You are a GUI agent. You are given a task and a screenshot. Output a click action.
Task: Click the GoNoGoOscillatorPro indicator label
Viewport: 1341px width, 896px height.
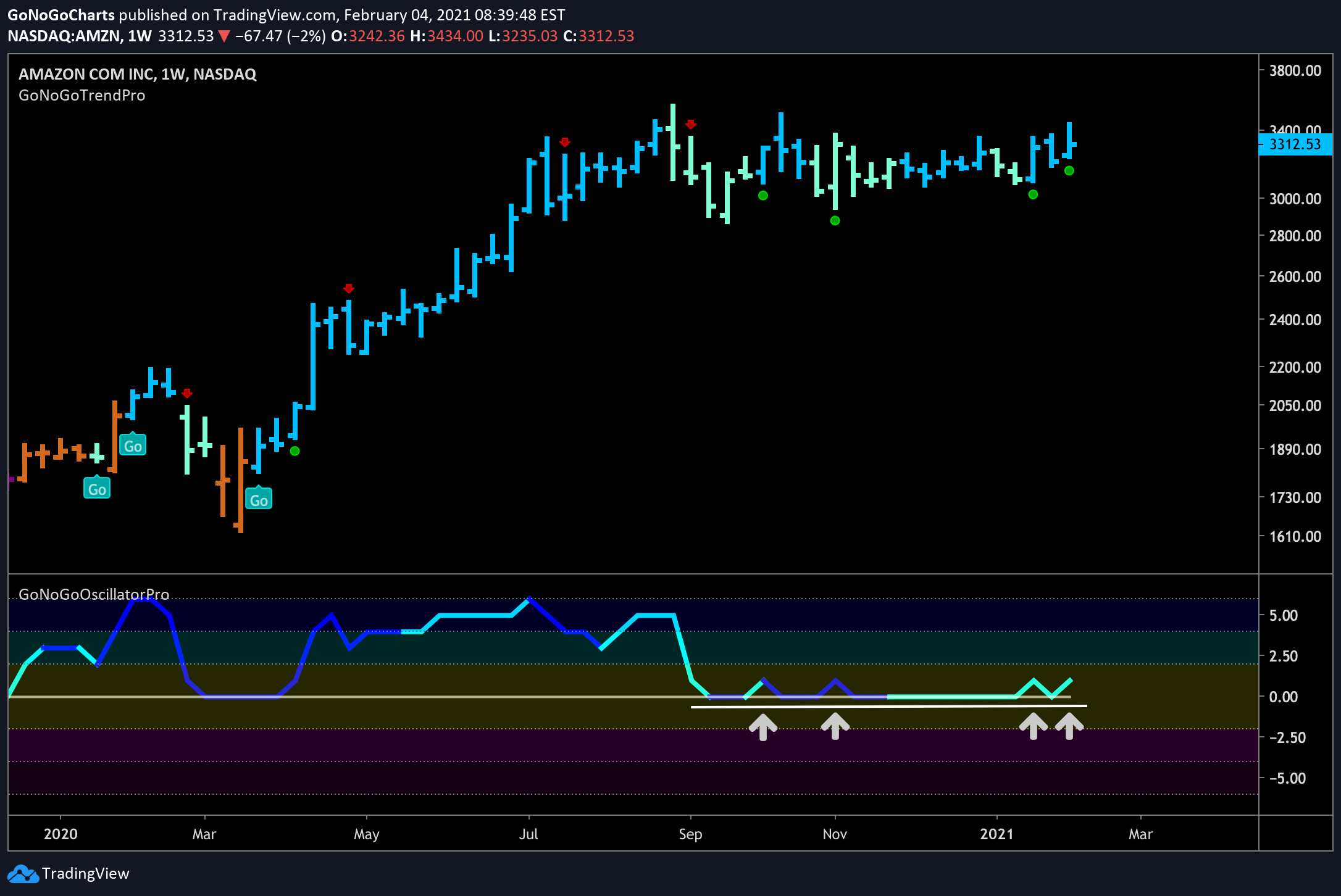coord(94,594)
